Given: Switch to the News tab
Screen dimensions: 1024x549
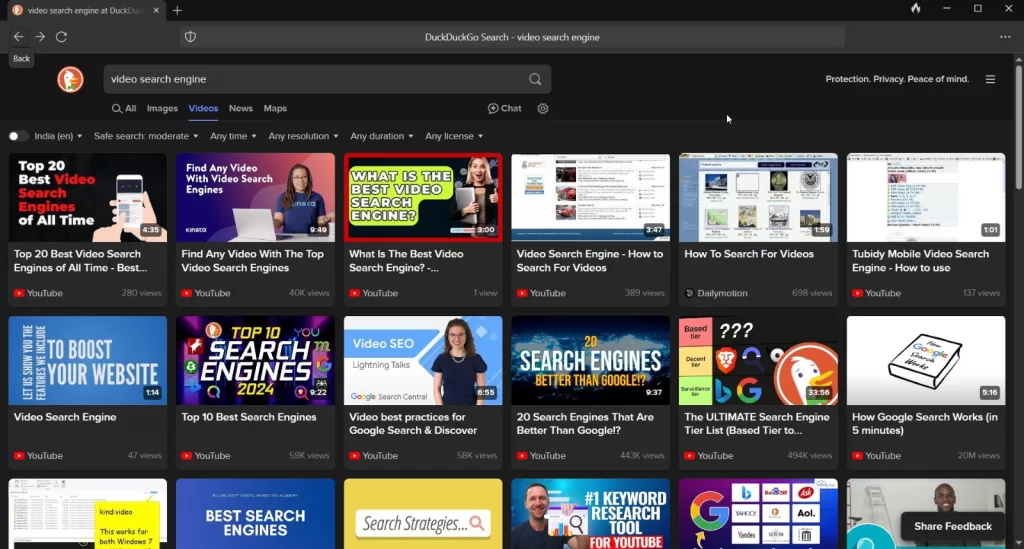Looking at the screenshot, I should (240, 108).
